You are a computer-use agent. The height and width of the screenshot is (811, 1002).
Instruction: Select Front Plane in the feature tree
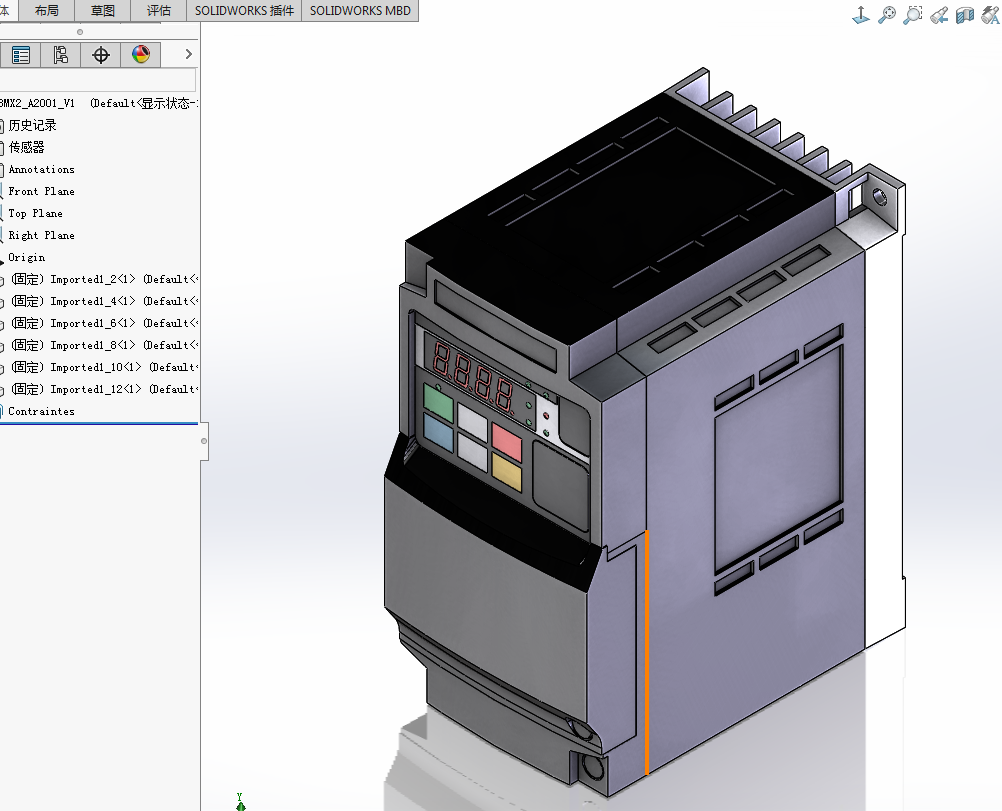[41, 191]
